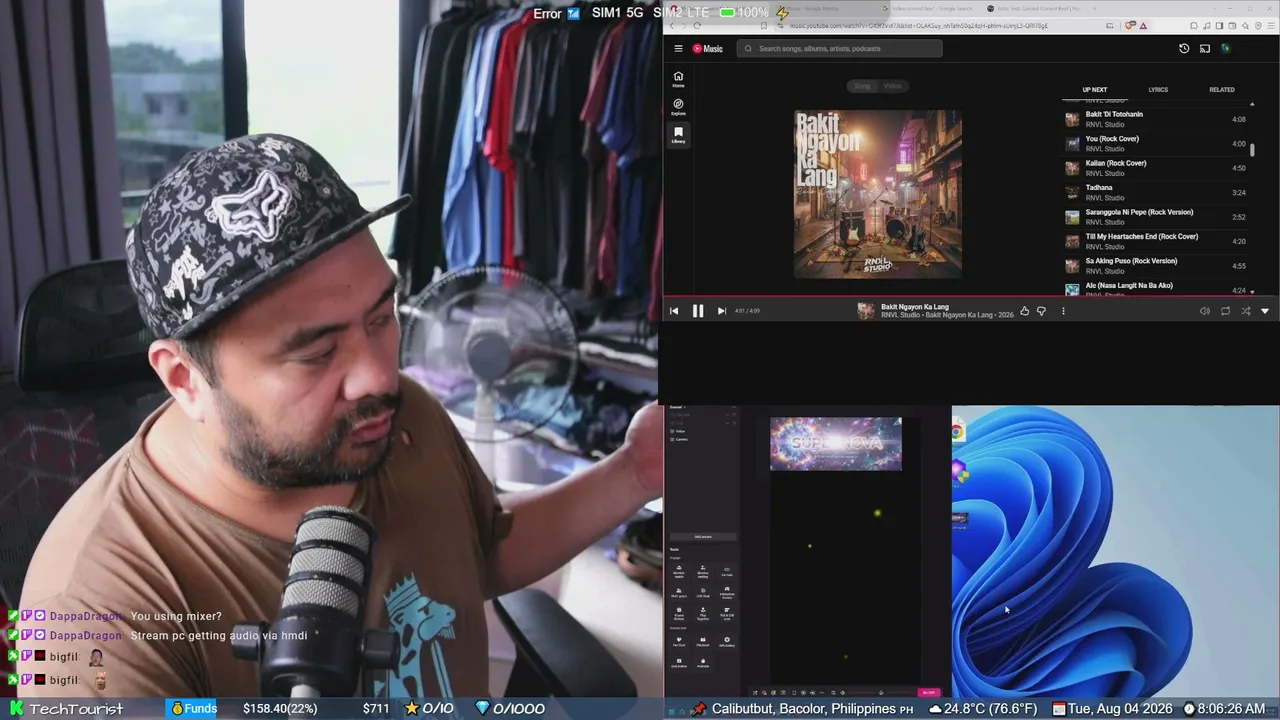Open the Brave Shields icon

[1130, 26]
